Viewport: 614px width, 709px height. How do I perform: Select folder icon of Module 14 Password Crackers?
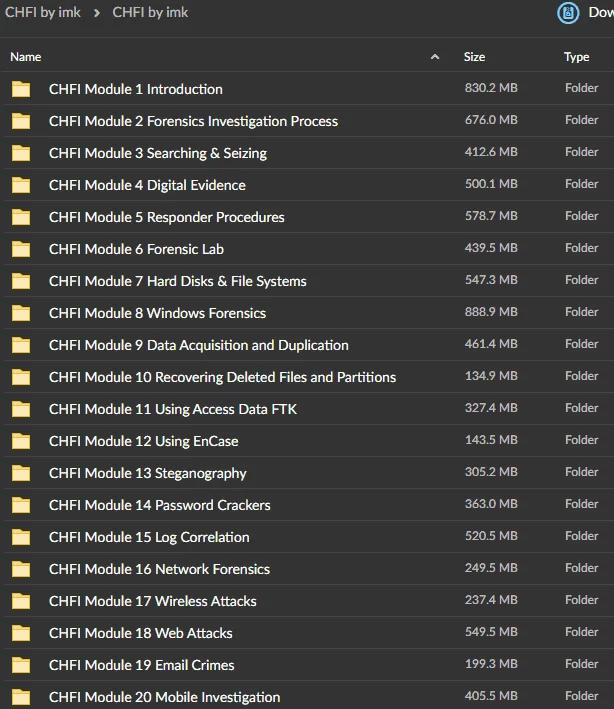coord(21,505)
